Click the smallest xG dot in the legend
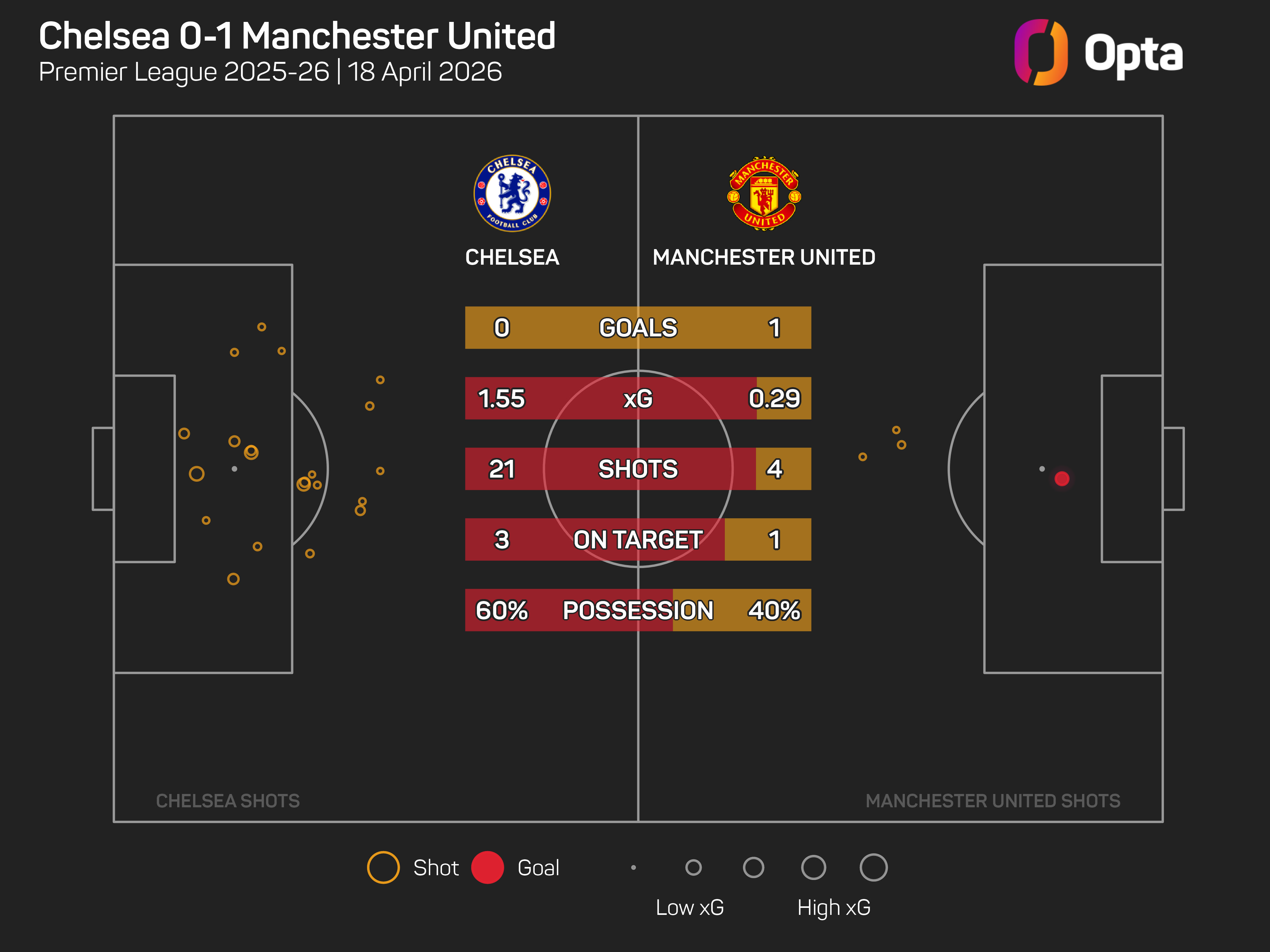This screenshot has width=1270, height=952. pos(633,867)
